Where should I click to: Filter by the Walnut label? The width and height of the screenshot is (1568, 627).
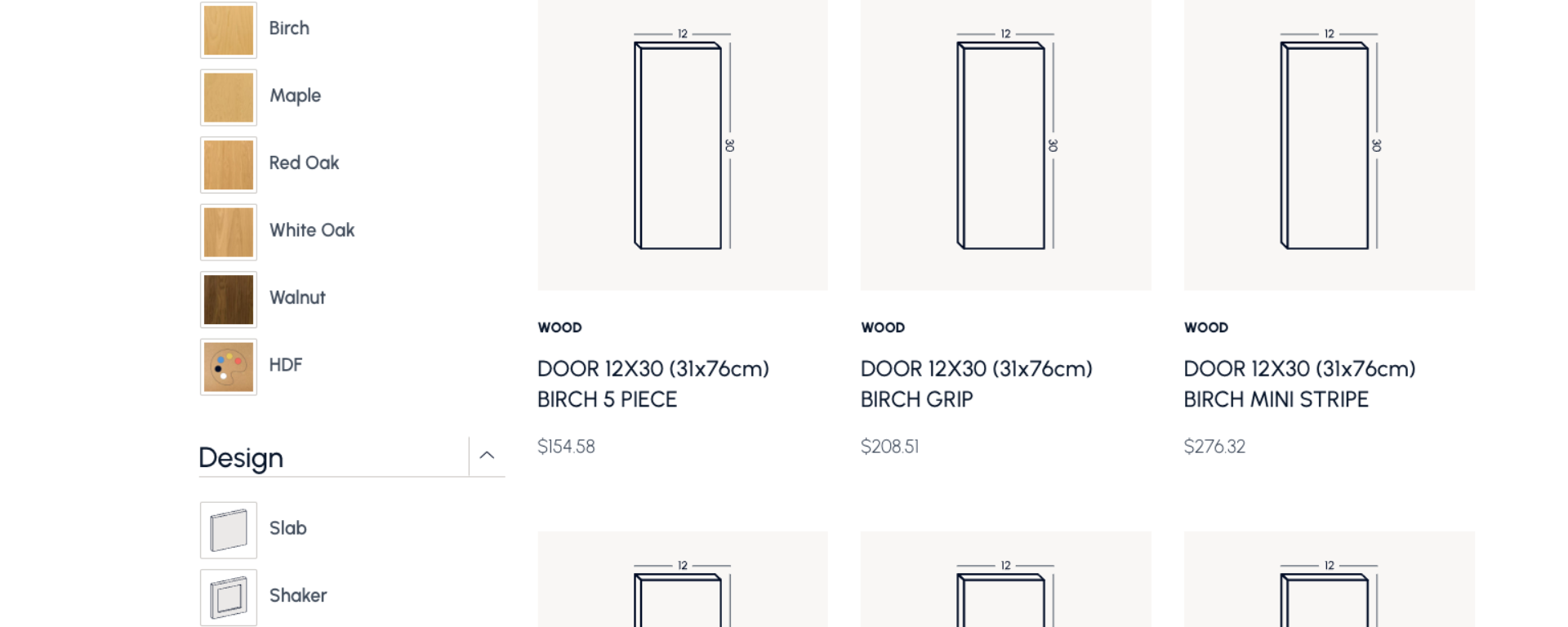pos(297,298)
